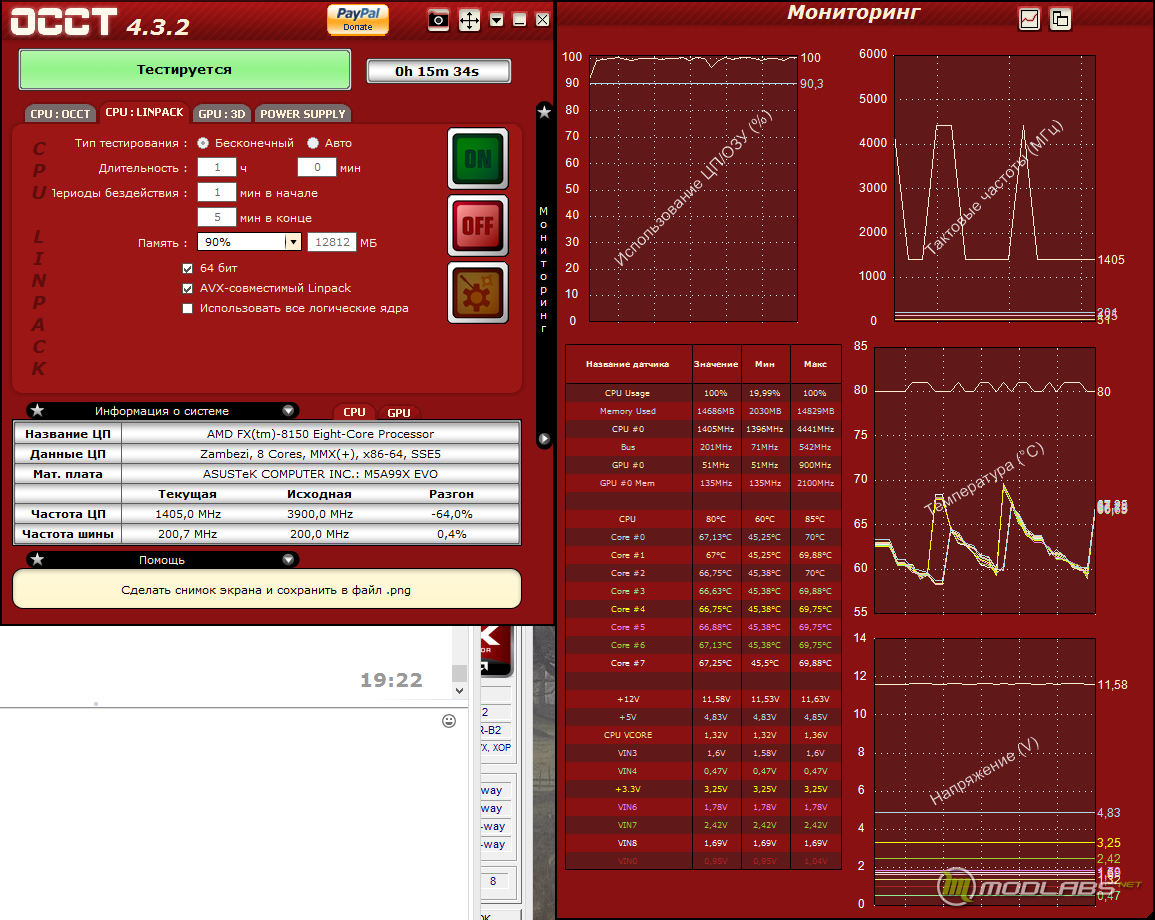Viewport: 1155px width, 920px height.
Task: Click the Макс column header
Action: pyautogui.click(x=815, y=364)
